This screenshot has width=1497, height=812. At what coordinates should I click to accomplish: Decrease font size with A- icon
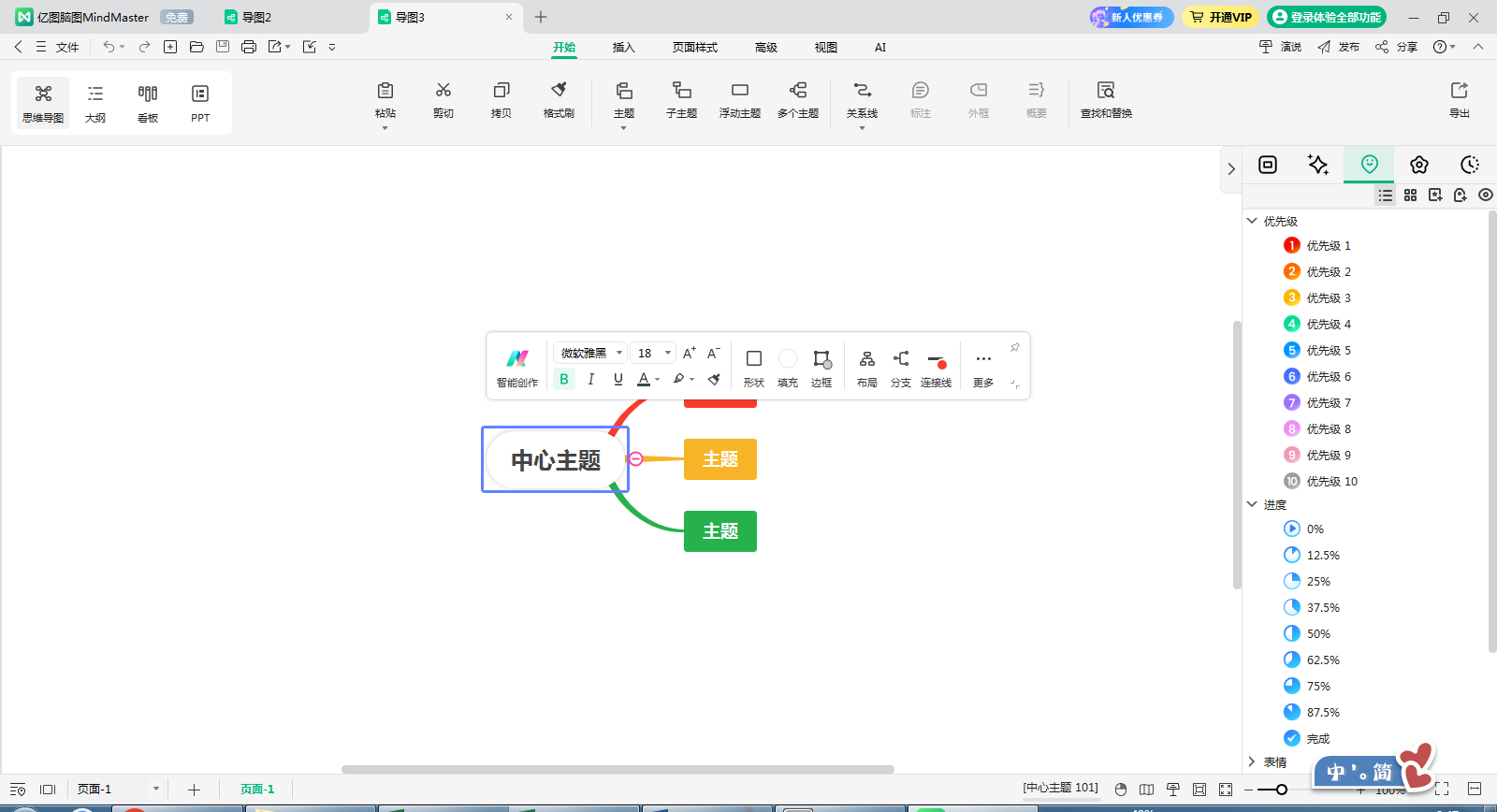(714, 353)
